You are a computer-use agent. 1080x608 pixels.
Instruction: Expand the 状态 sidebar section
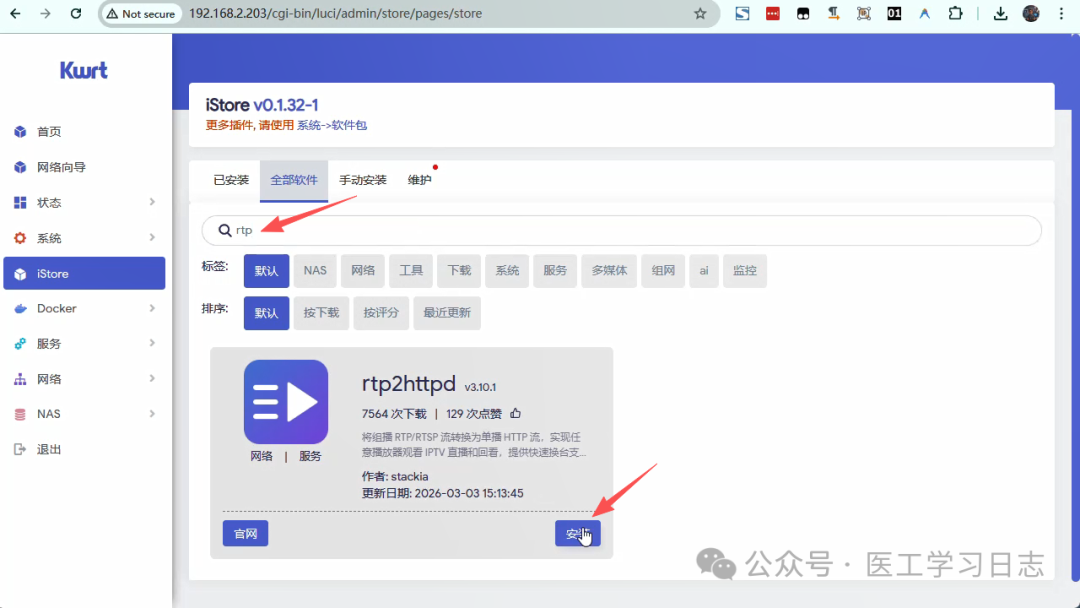(x=152, y=202)
